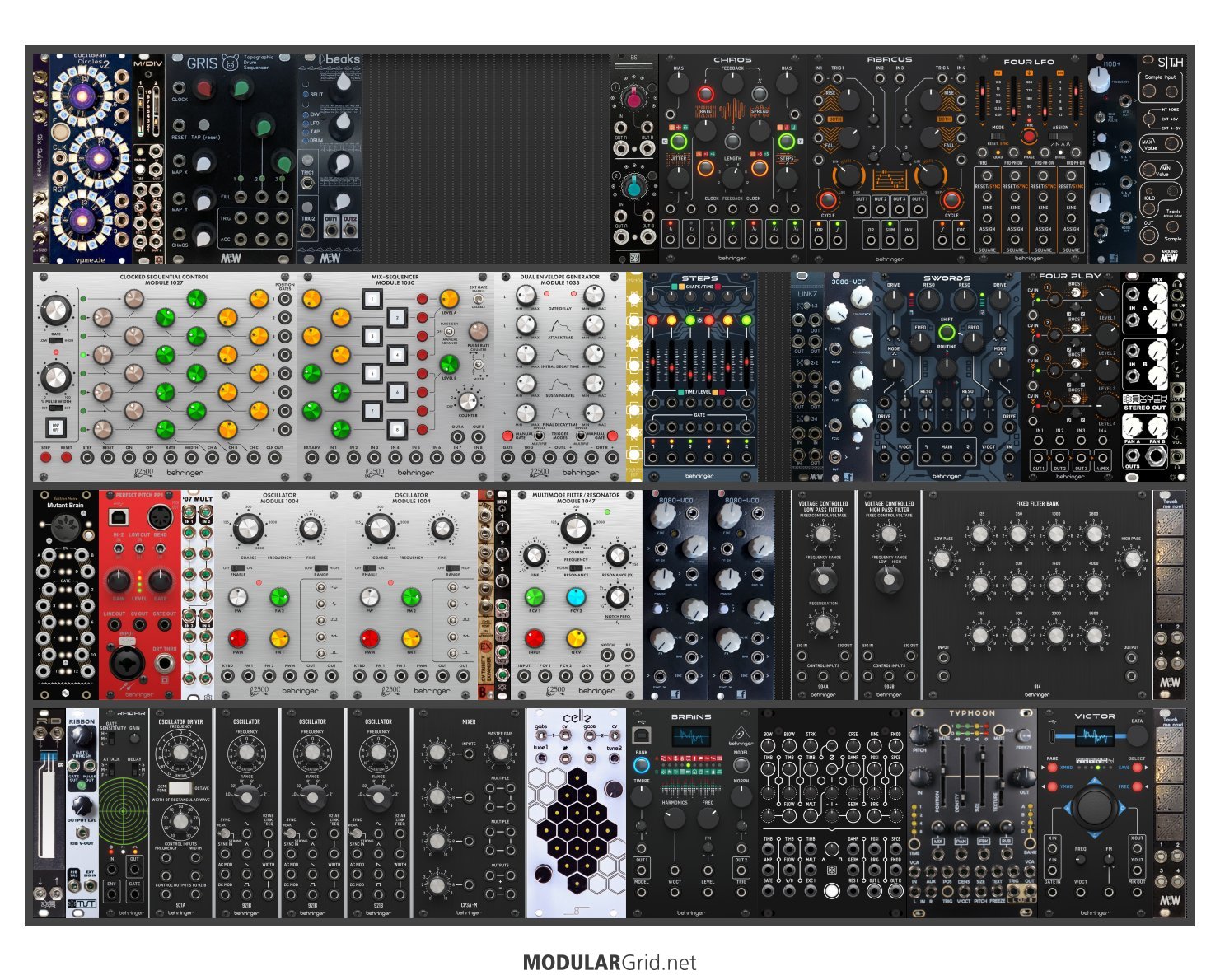Viewport: 1220px width, 980px height.
Task: Open the CHAOS module
Action: click(x=732, y=159)
